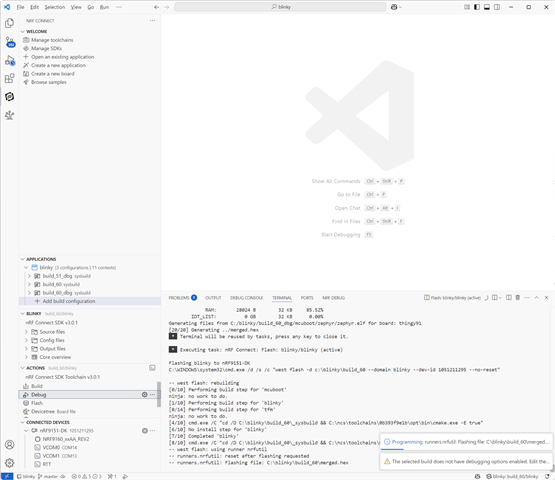
Task: Collapse the CONNECTED DEVICES section
Action: pyautogui.click(x=23, y=422)
